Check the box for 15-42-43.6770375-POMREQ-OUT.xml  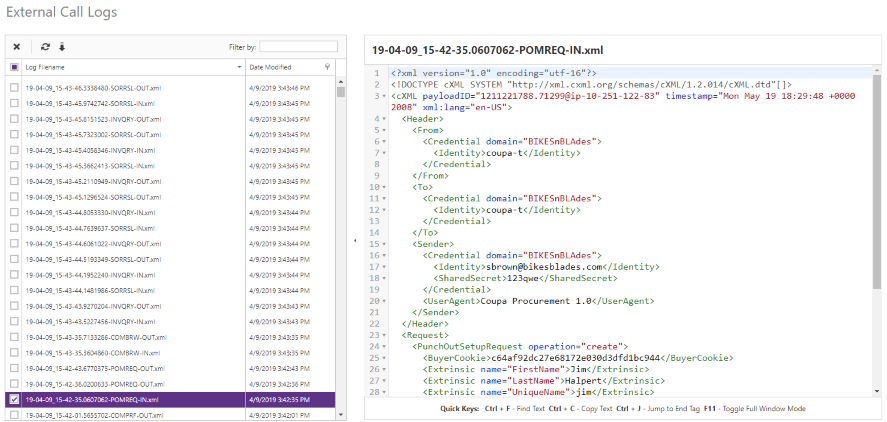(14, 368)
